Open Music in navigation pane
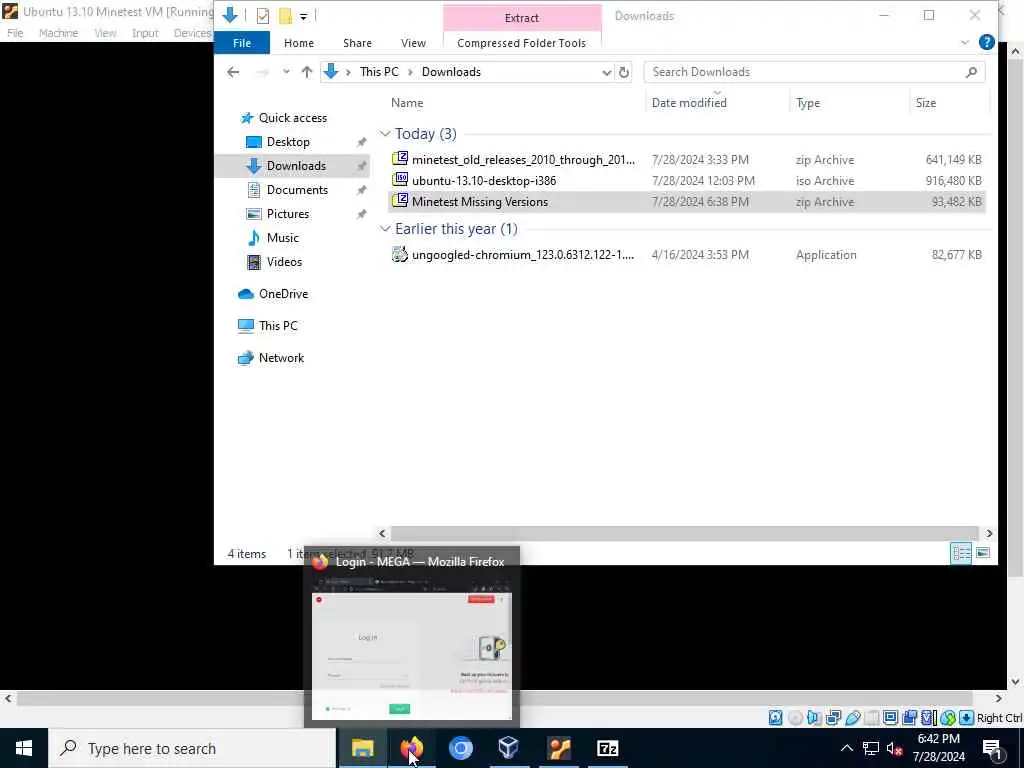The width and height of the screenshot is (1024, 768). click(x=282, y=238)
